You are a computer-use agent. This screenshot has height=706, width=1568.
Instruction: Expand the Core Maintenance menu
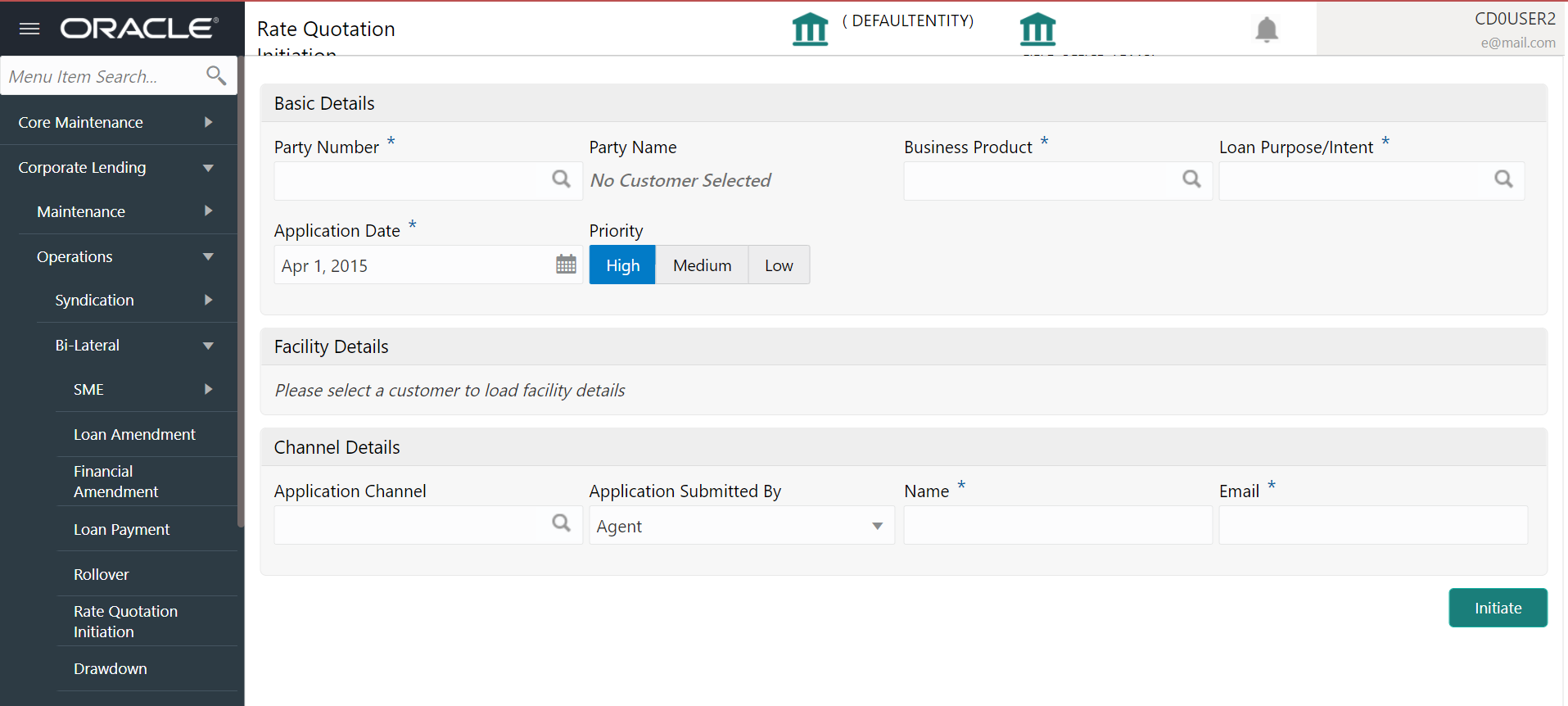(x=119, y=122)
